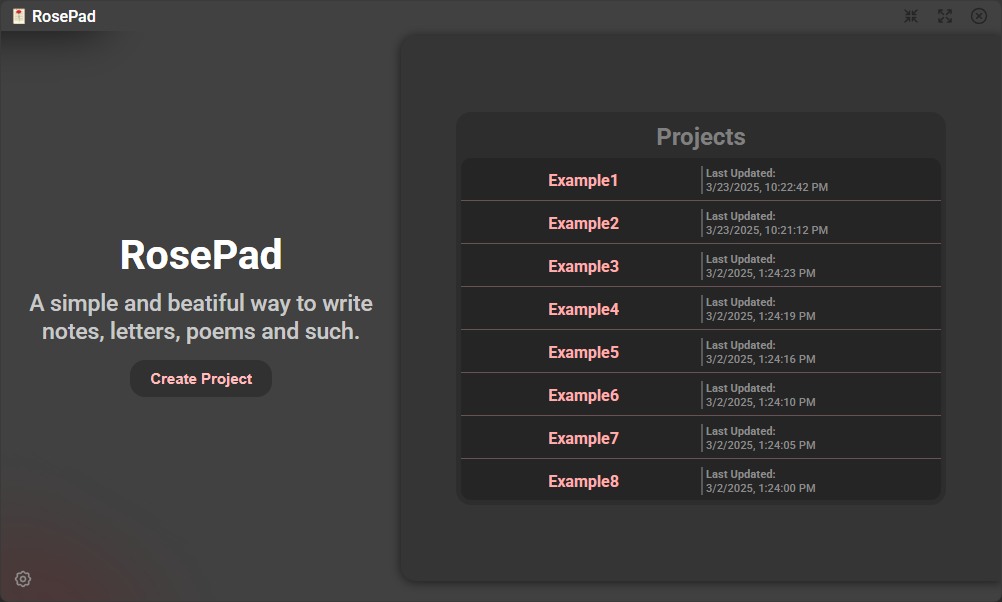1002x602 pixels.
Task: Maximize the RosePad window
Action: click(x=944, y=16)
